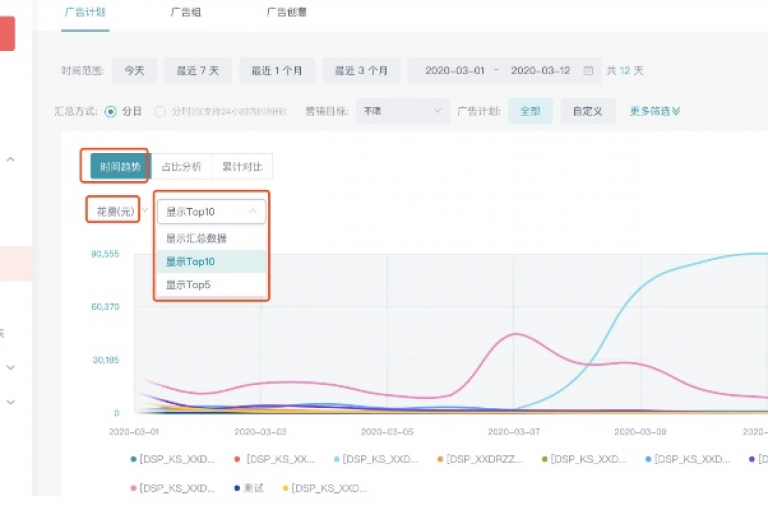The width and height of the screenshot is (768, 510).
Task: Toggle the dark teal first legend series
Action: (172, 459)
